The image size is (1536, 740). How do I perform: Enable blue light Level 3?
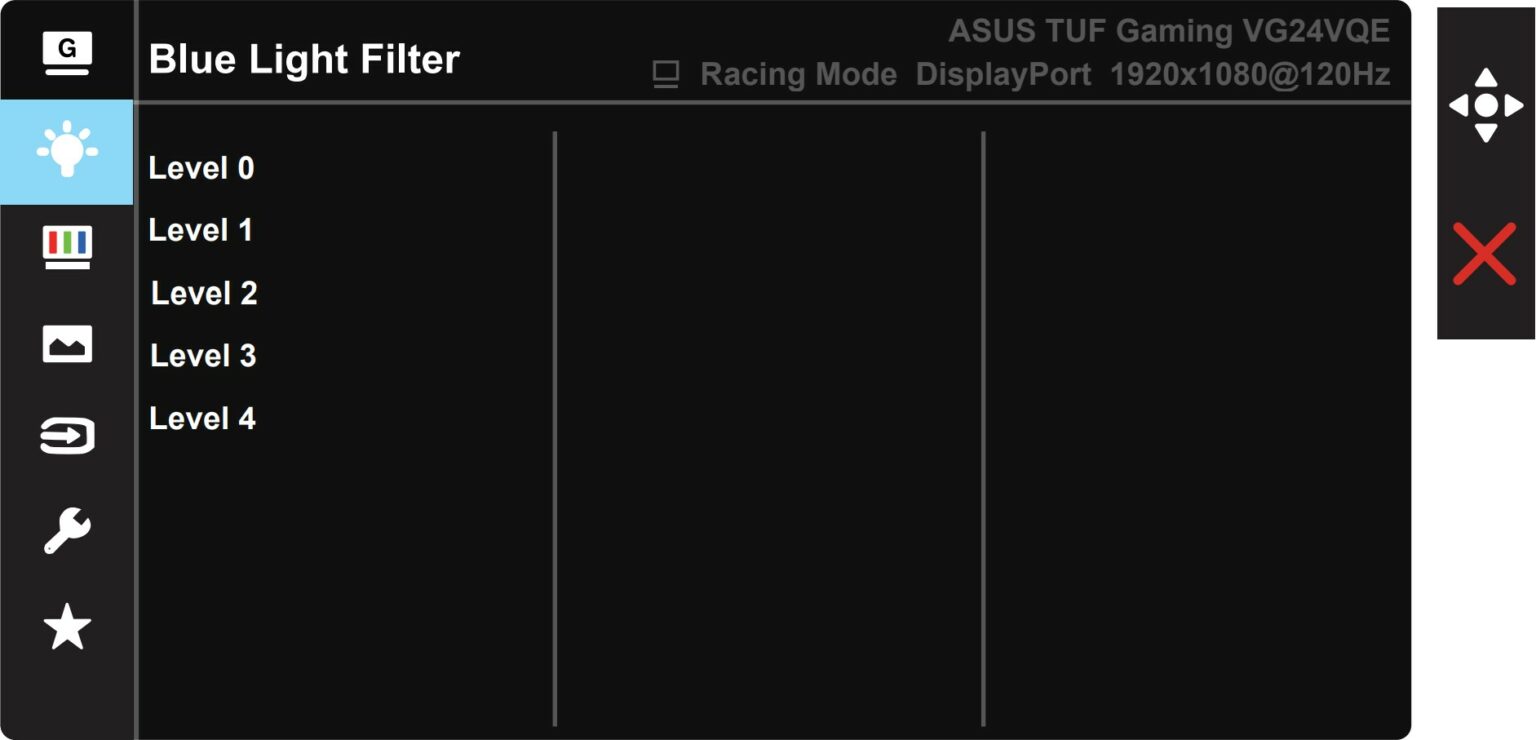(203, 355)
